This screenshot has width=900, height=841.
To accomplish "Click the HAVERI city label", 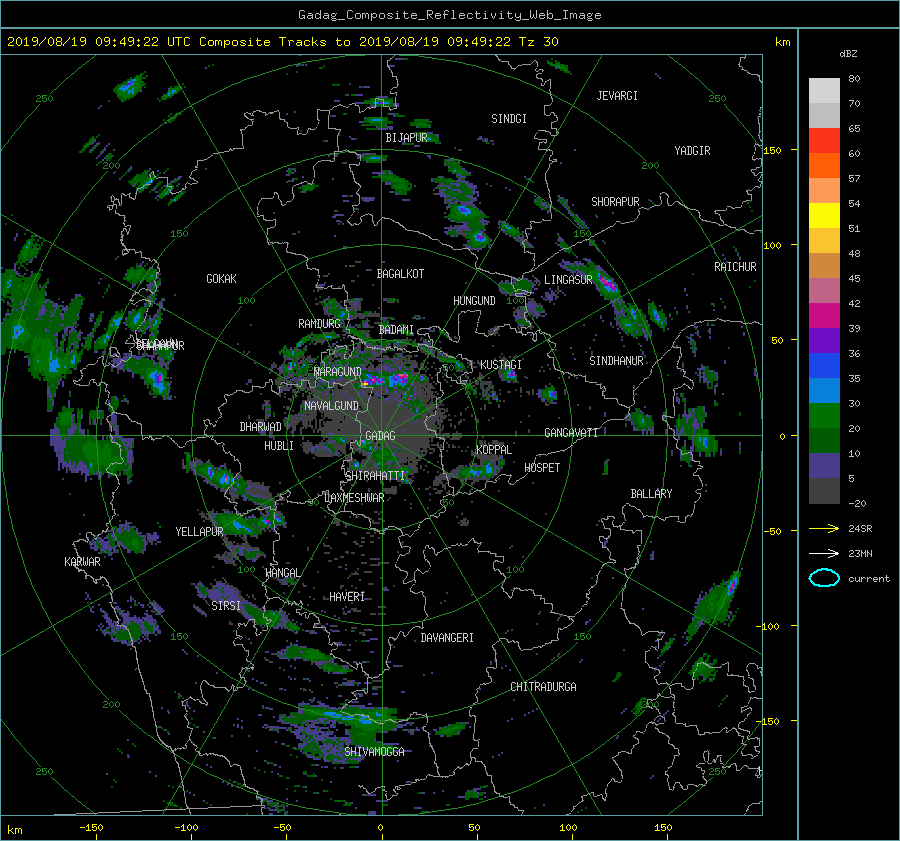I will 347,597.
